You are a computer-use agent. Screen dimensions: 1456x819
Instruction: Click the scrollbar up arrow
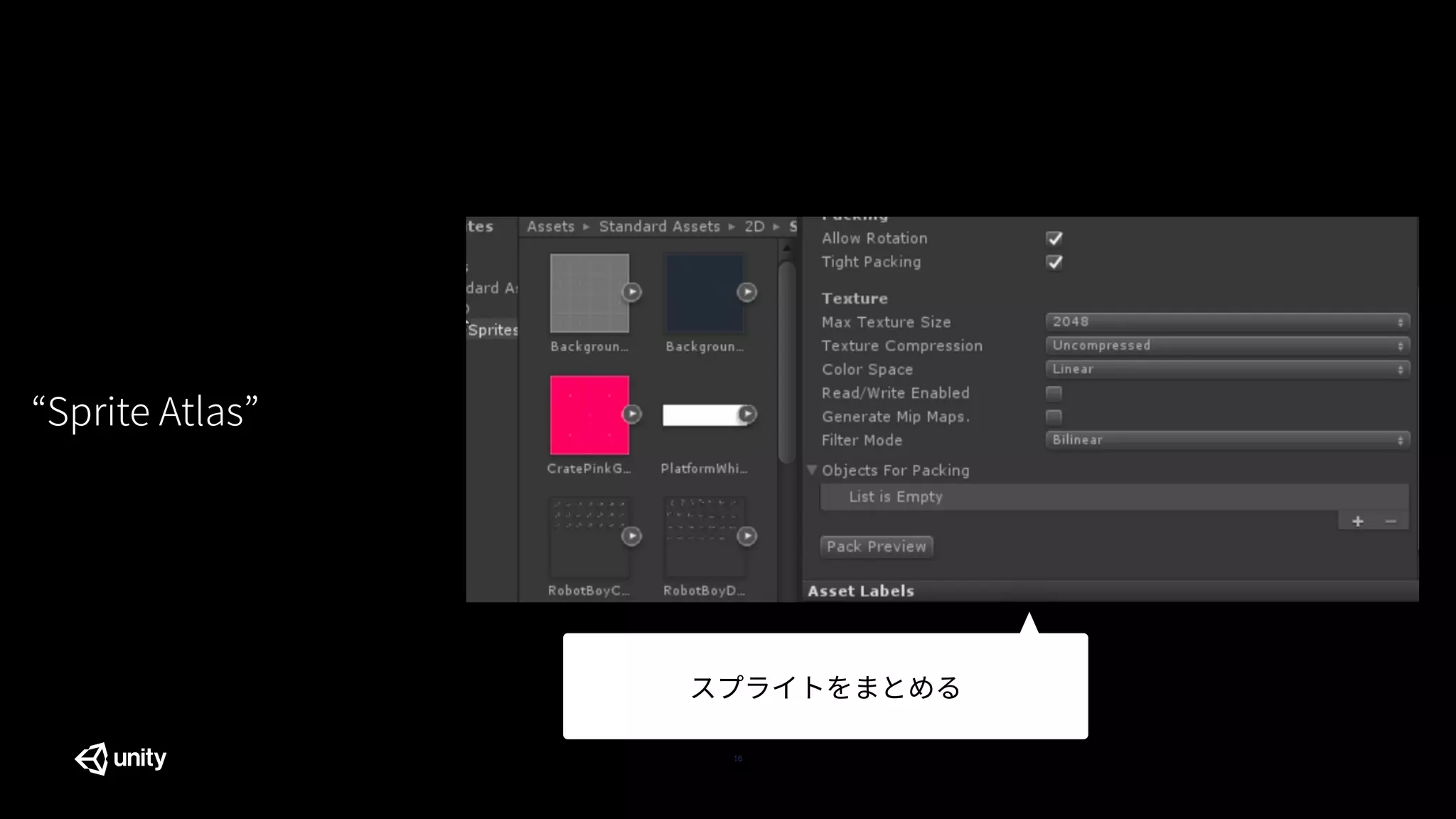point(786,248)
